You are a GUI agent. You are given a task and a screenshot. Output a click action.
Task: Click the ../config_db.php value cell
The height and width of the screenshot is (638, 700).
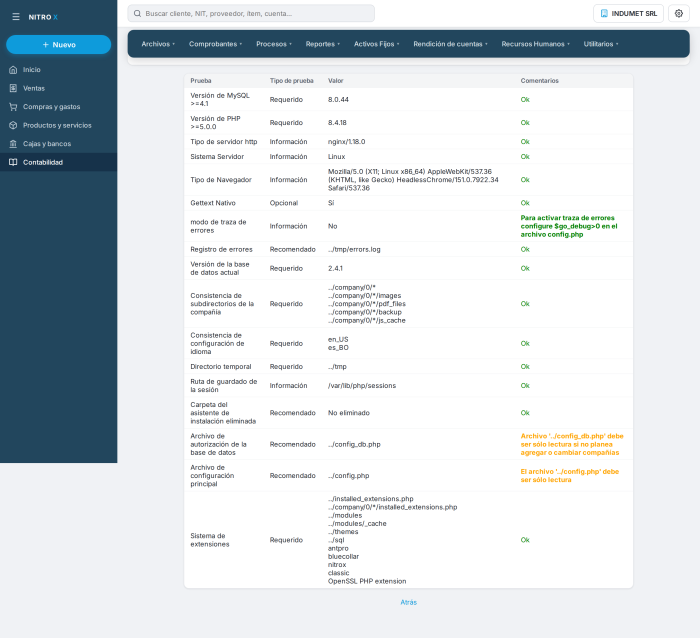click(354, 445)
